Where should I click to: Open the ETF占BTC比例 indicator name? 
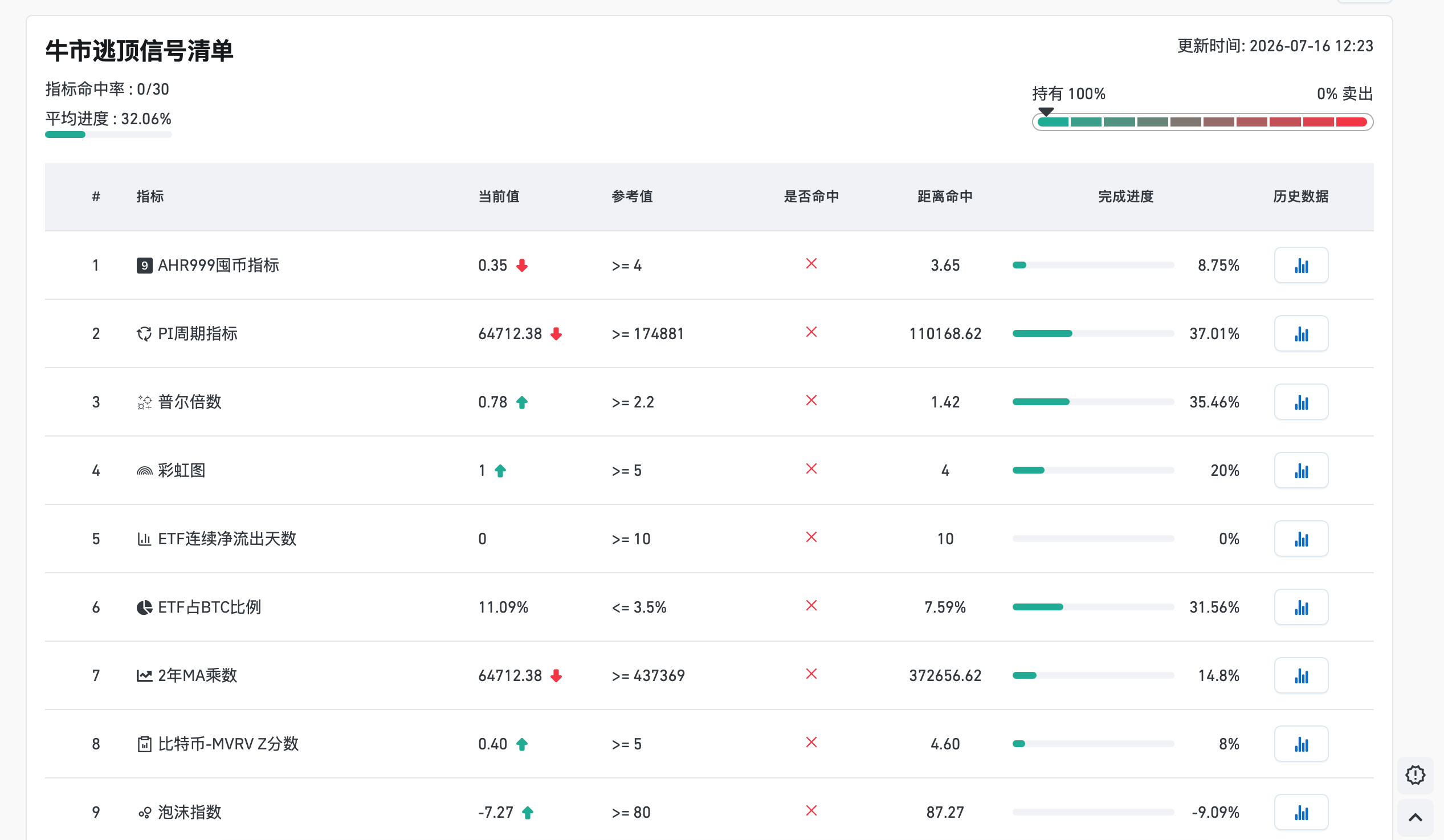[x=210, y=607]
